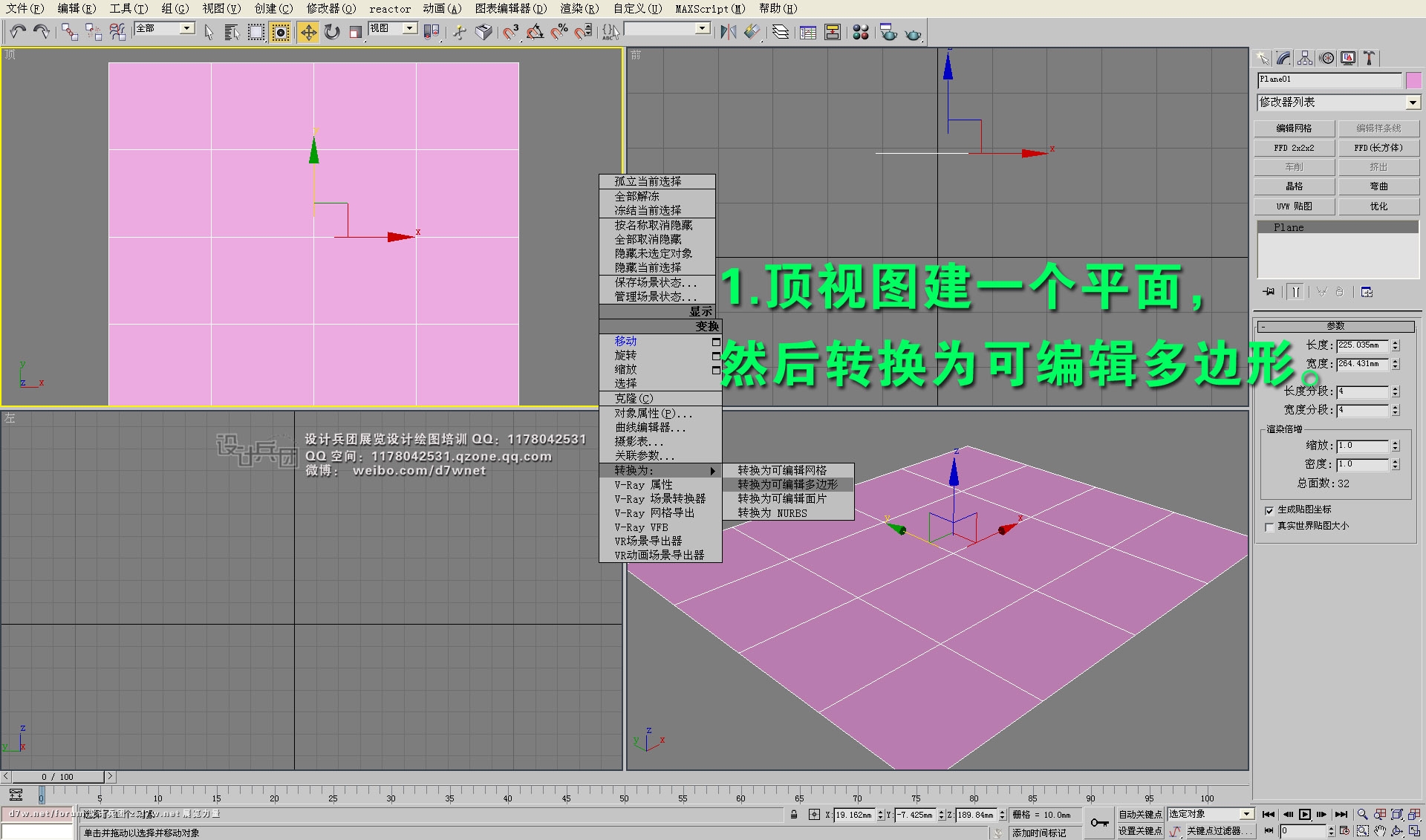This screenshot has width=1426, height=840.
Task: Enable the 真实世界贴图大小 checkbox
Action: (x=1269, y=527)
